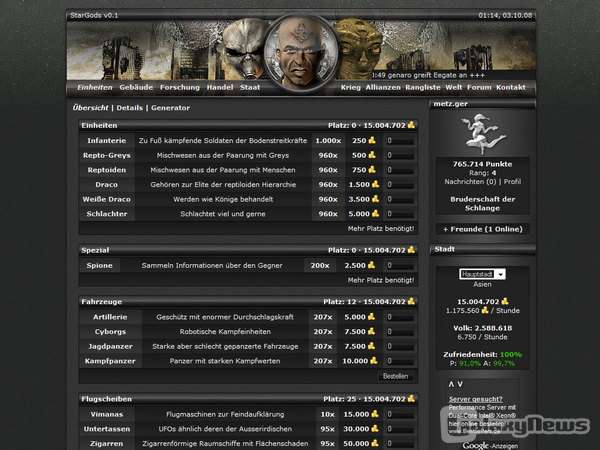The height and width of the screenshot is (450, 600).
Task: Go to the Forschung section
Action: tap(179, 87)
